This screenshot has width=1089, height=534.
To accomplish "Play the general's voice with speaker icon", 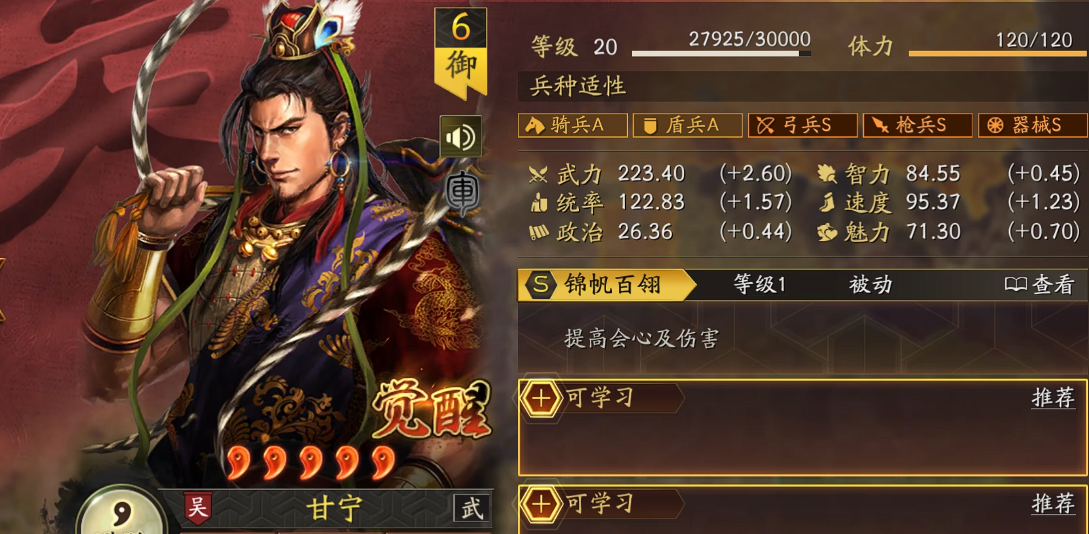I will coord(460,137).
